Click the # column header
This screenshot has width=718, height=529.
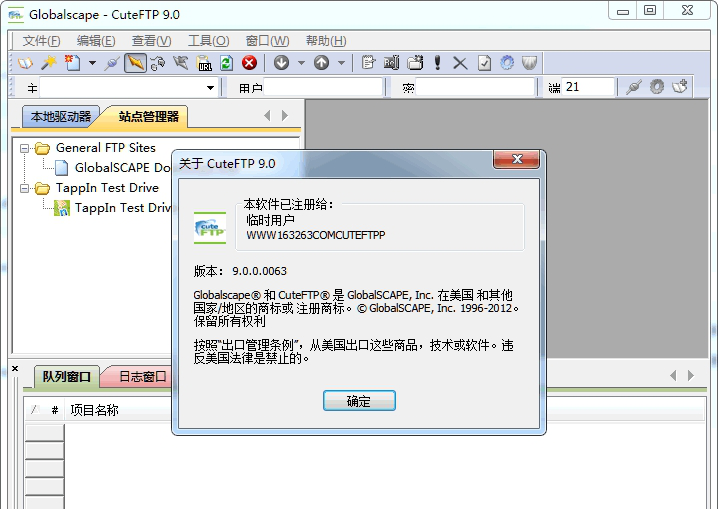click(x=55, y=410)
